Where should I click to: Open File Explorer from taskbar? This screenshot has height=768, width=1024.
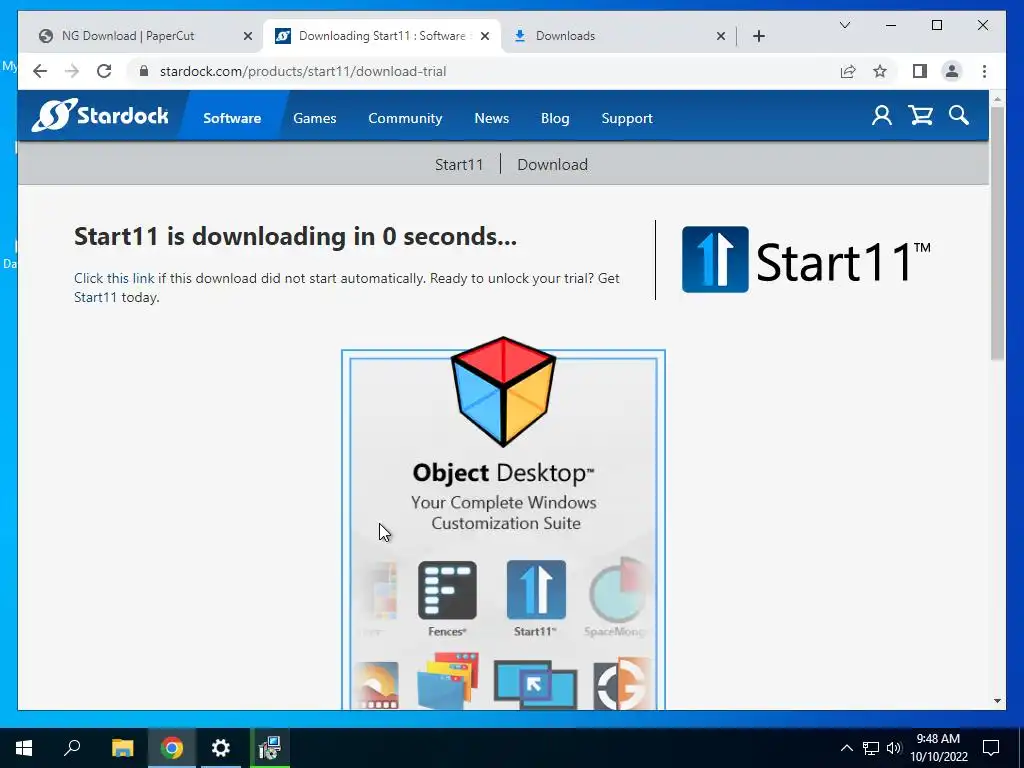click(x=122, y=748)
